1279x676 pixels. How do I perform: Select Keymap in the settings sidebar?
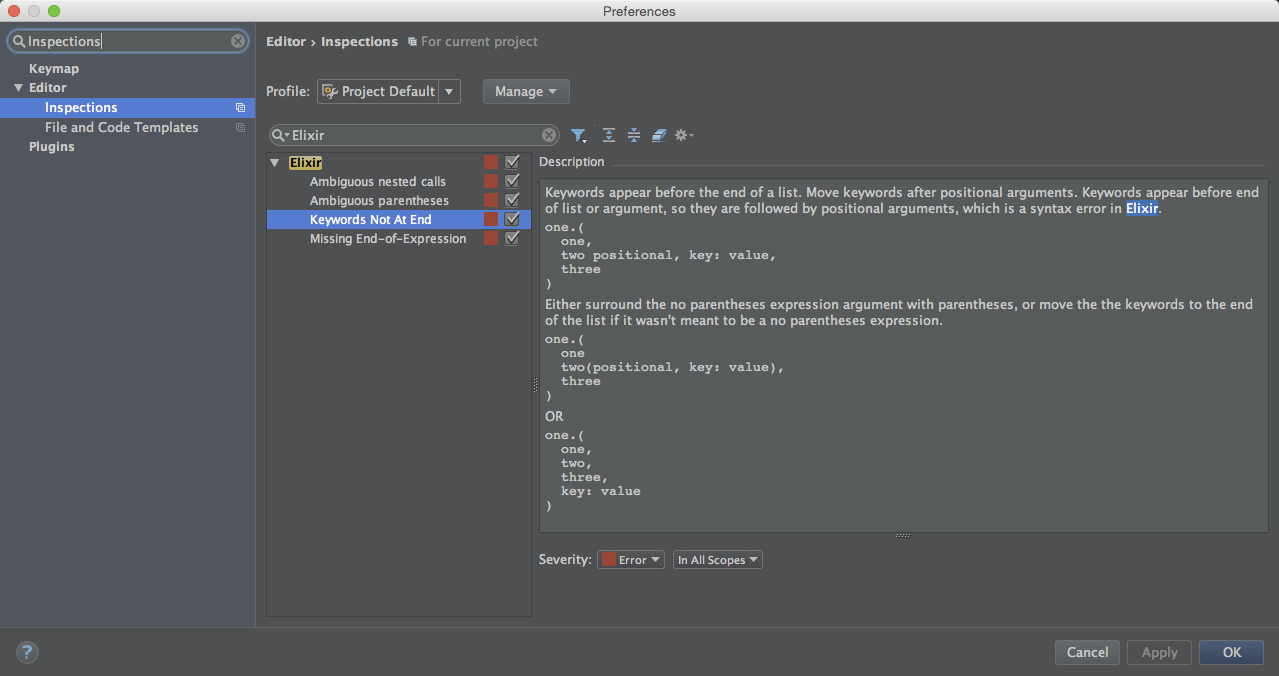pos(54,69)
